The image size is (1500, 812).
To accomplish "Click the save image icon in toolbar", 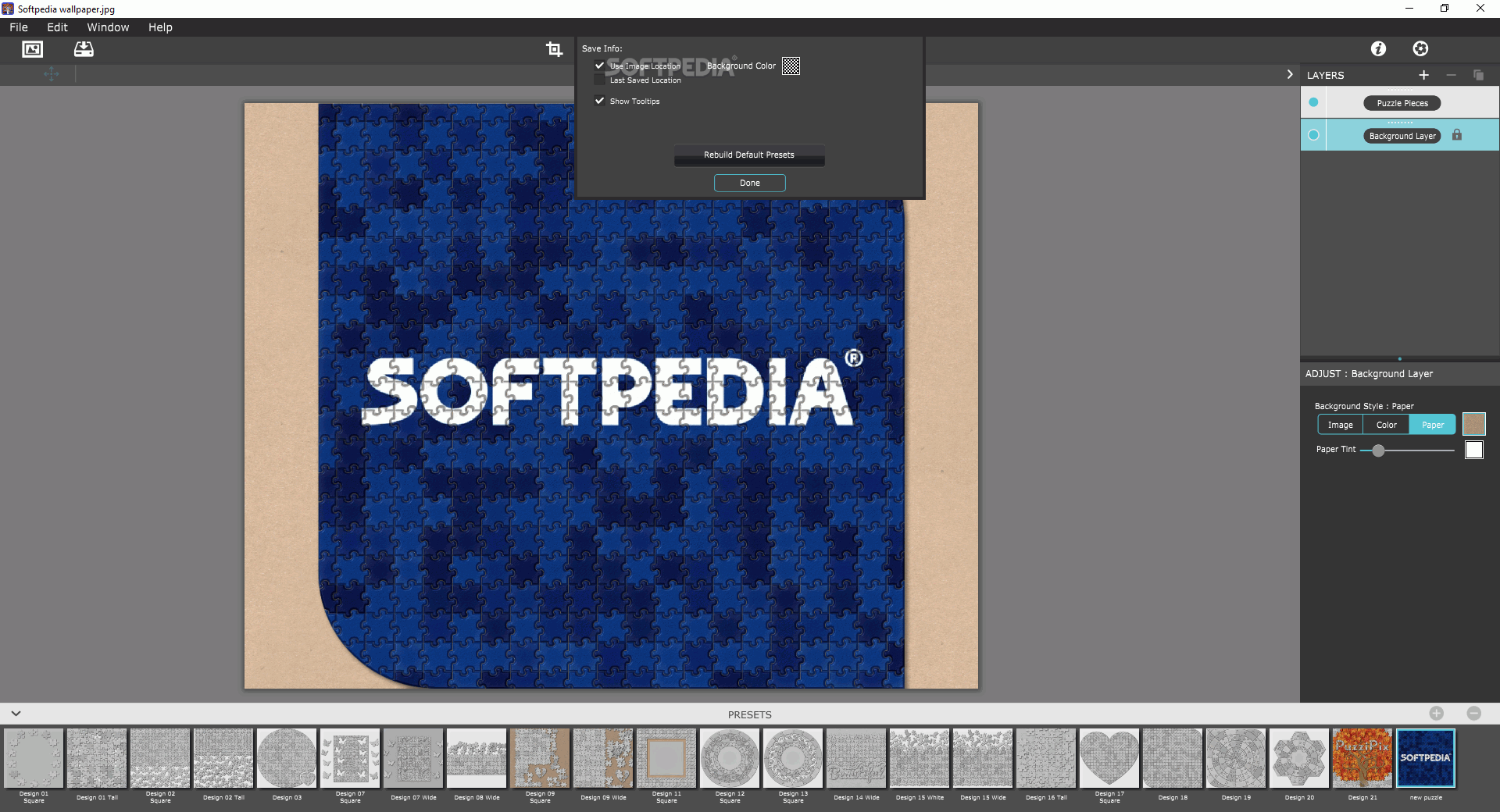I will [84, 49].
